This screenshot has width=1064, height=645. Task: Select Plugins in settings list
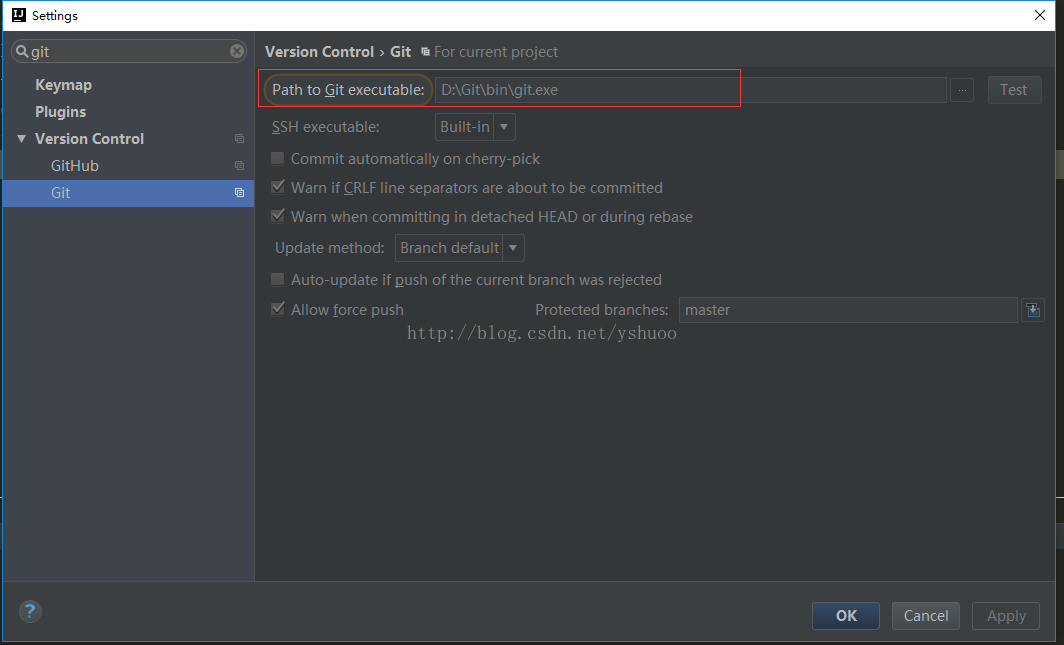pos(60,112)
